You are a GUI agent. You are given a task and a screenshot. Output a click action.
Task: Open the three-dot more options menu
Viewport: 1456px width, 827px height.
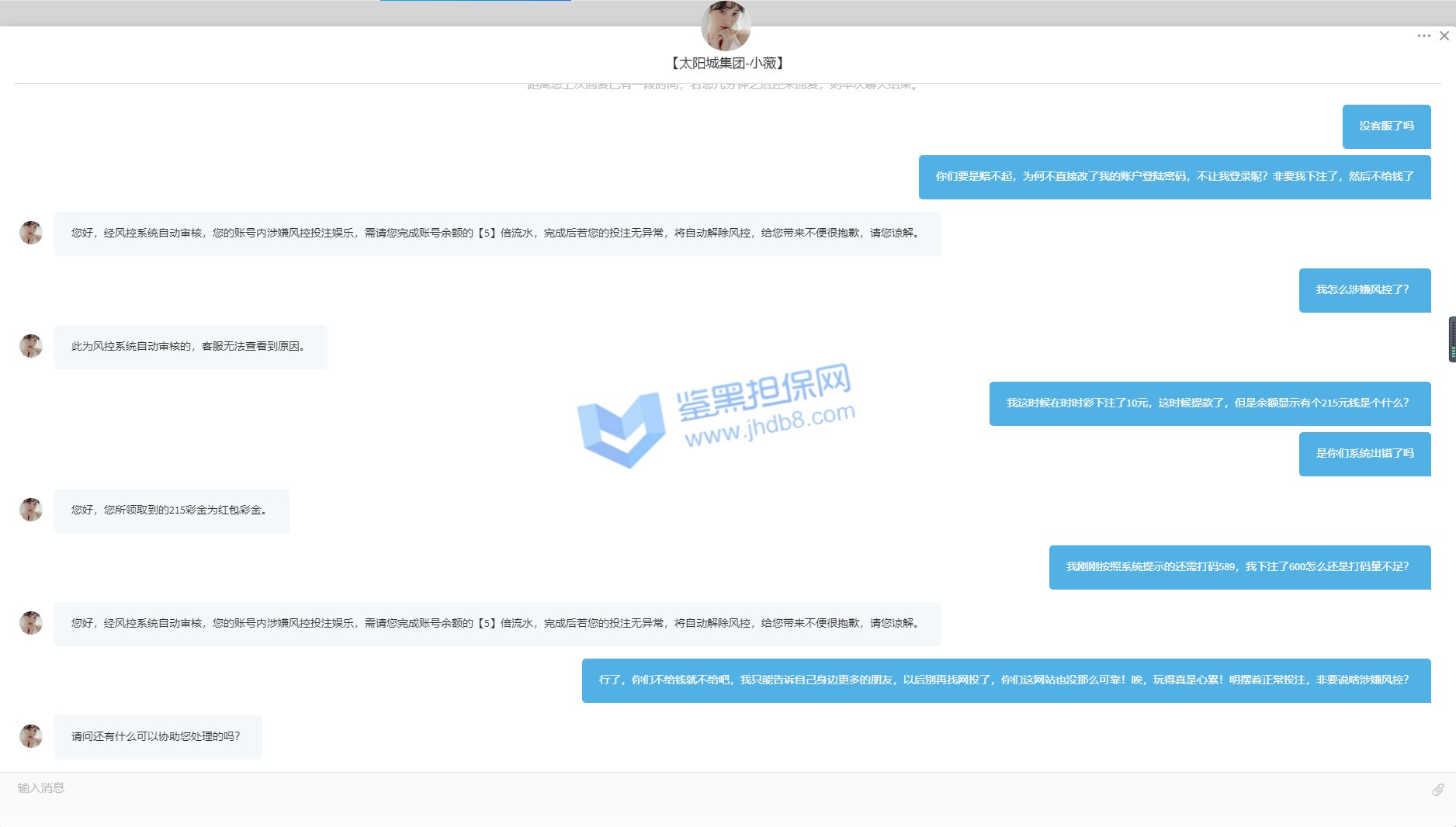coord(1423,36)
